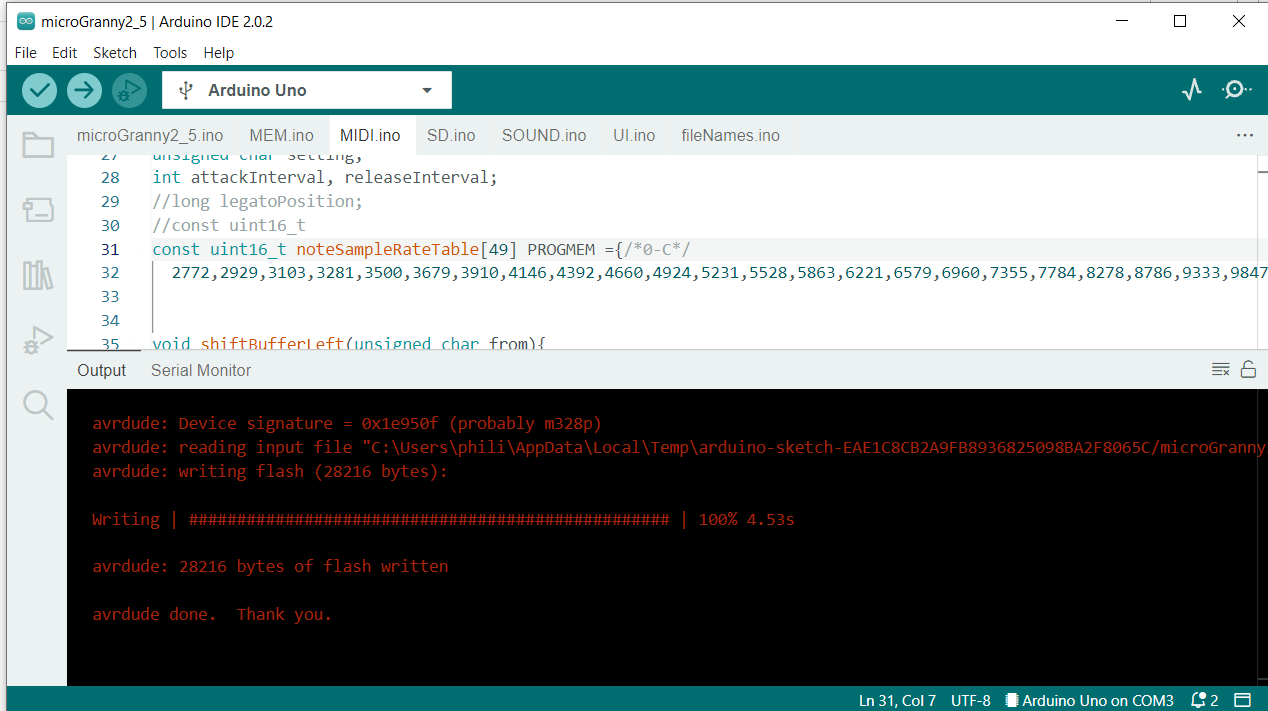
Task: Open the Tools menu
Action: (x=170, y=52)
